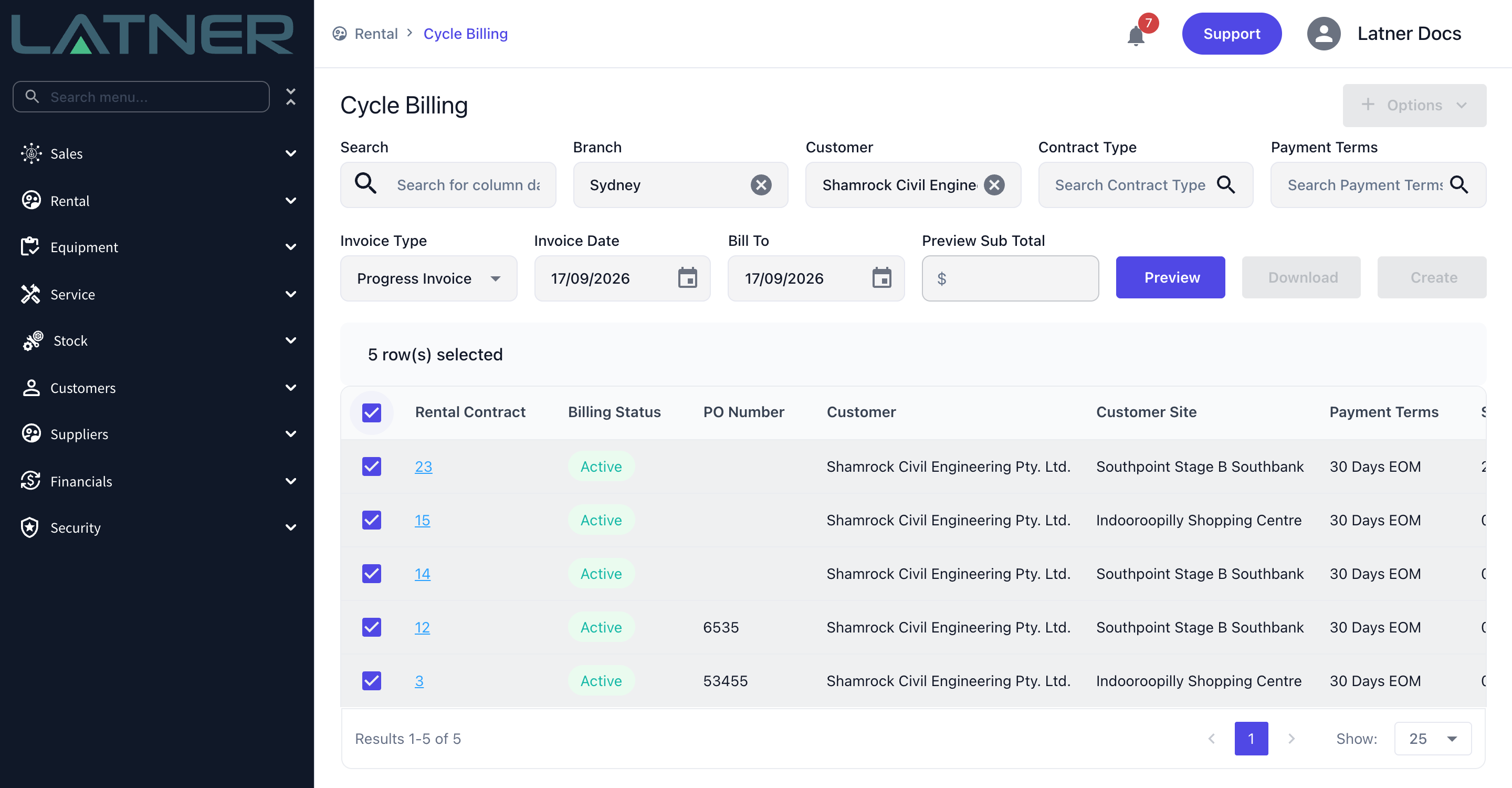Open the Invoice Type dropdown

(428, 278)
